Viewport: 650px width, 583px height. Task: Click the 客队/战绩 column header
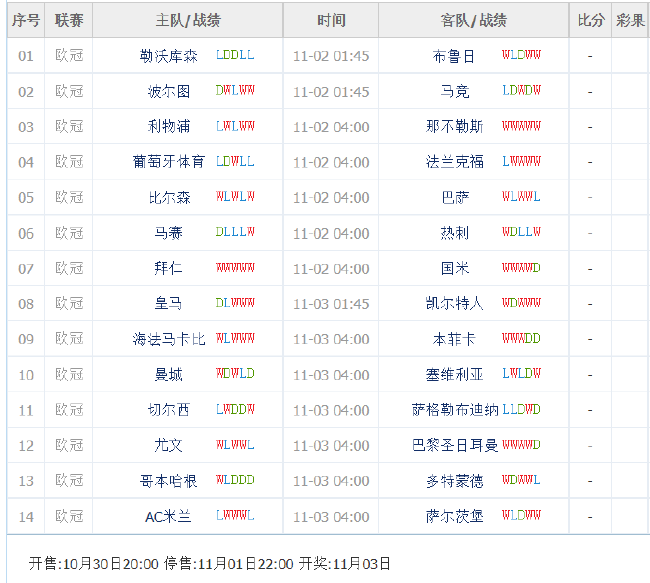[473, 20]
